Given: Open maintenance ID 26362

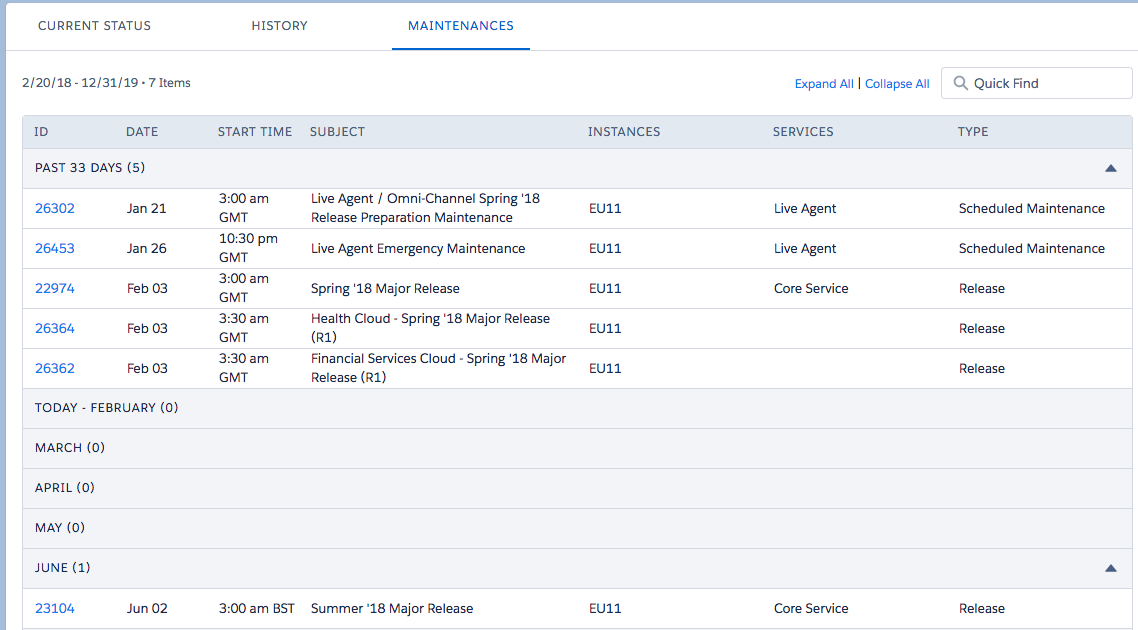Looking at the screenshot, I should click(54, 368).
